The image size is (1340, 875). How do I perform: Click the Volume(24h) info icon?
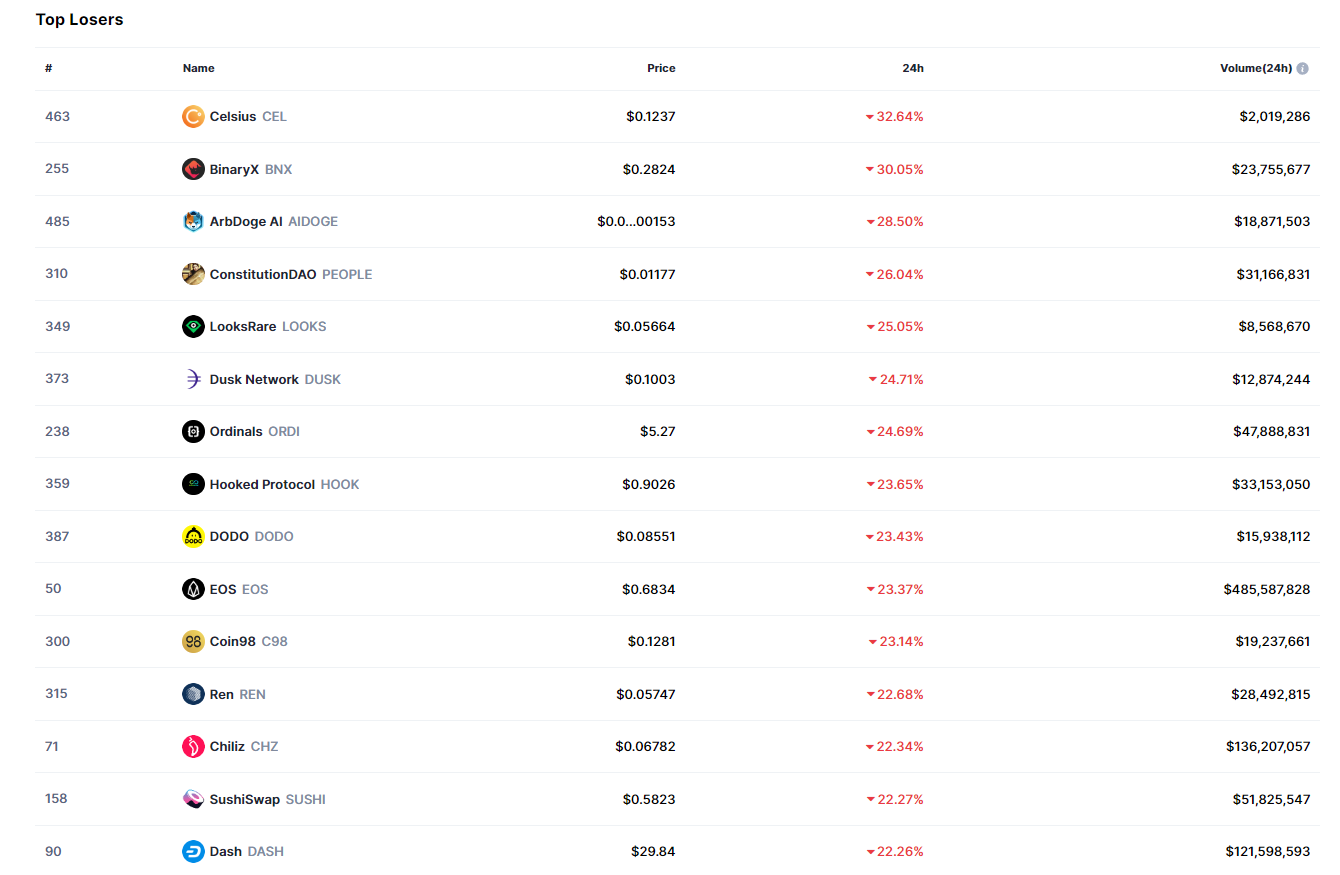[1303, 69]
